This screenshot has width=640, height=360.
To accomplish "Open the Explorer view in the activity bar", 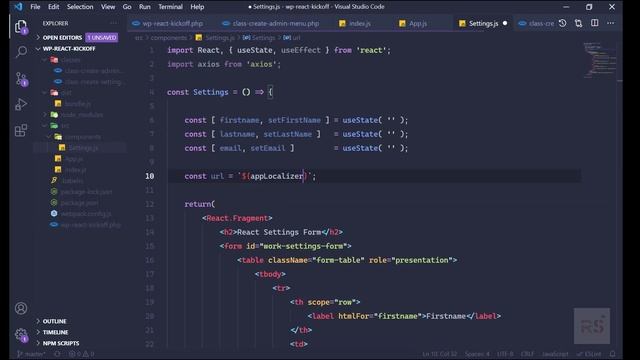I will (21, 27).
